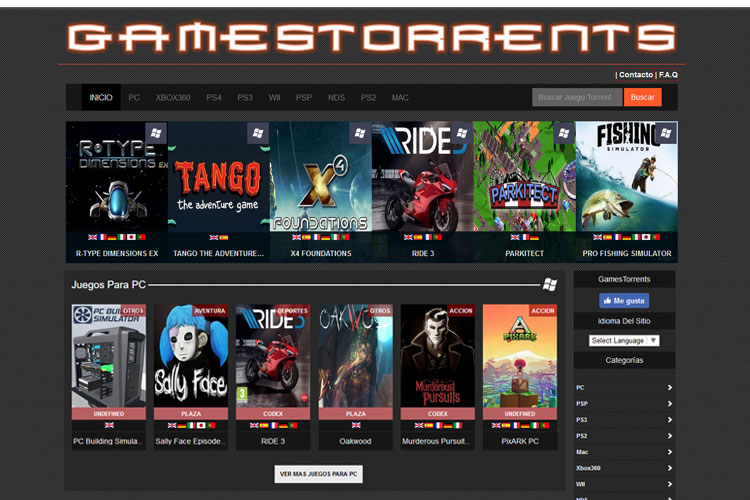Click the Xbox360 category label
The height and width of the screenshot is (500, 750).
click(588, 468)
